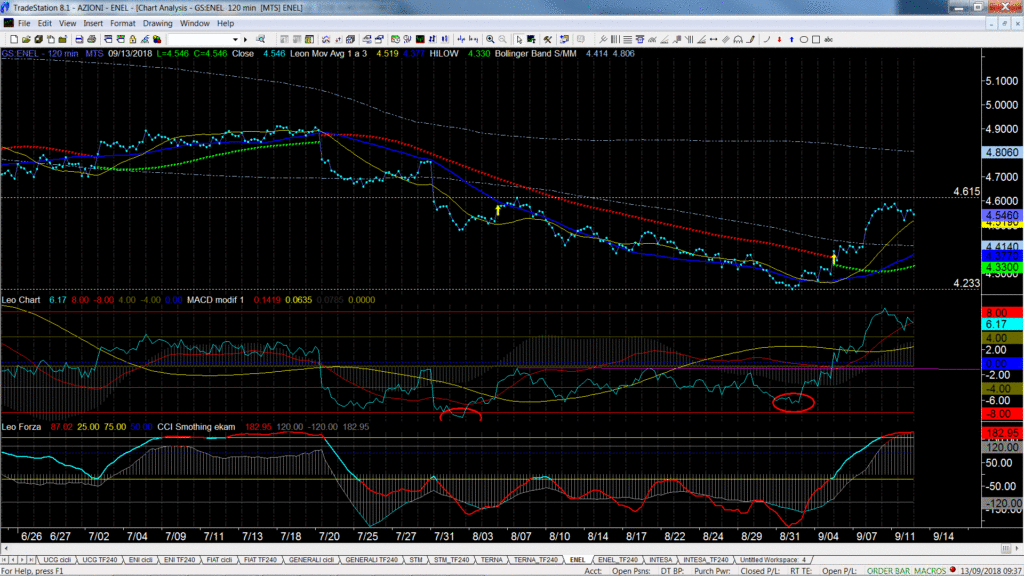Click the Leo Forza indicator title
This screenshot has height=576, width=1024.
pos(21,426)
